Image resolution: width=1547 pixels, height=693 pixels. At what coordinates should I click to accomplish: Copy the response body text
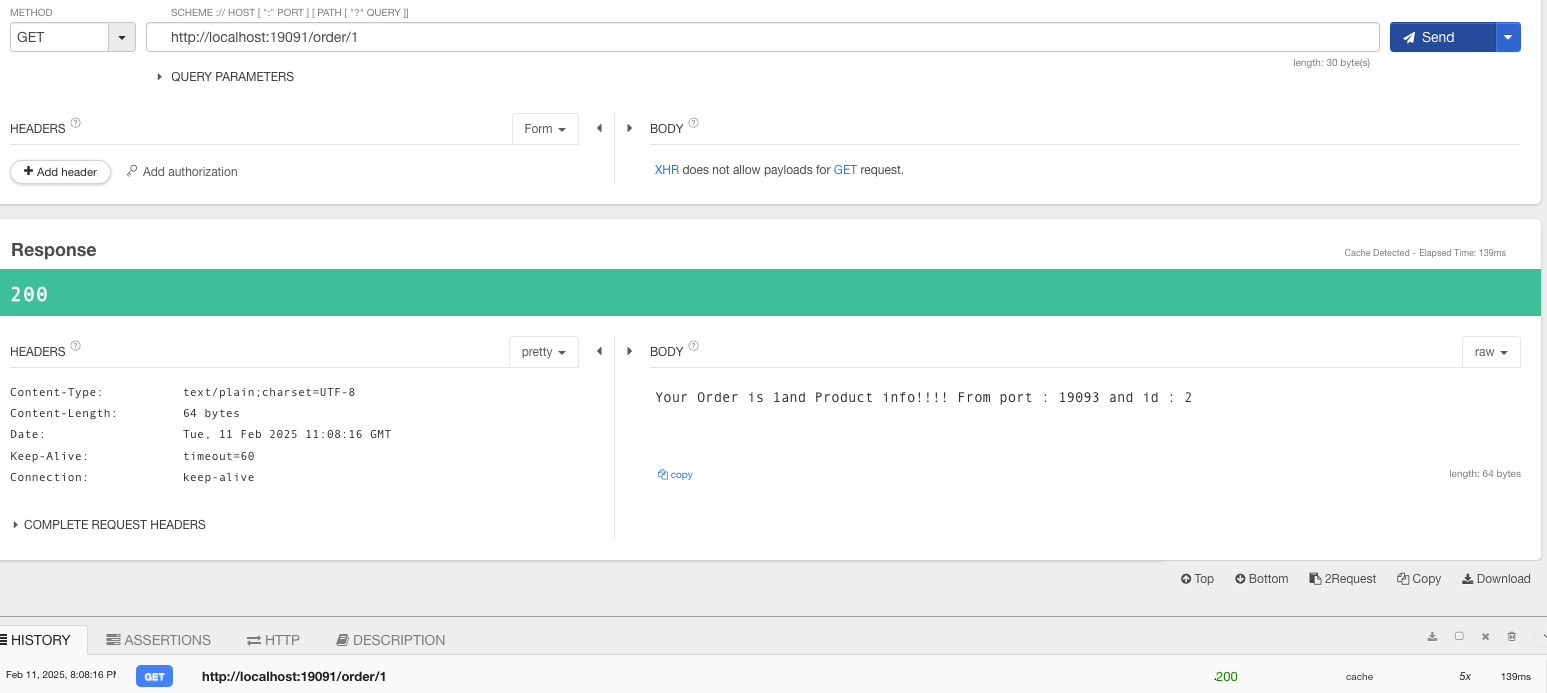pyautogui.click(x=675, y=475)
